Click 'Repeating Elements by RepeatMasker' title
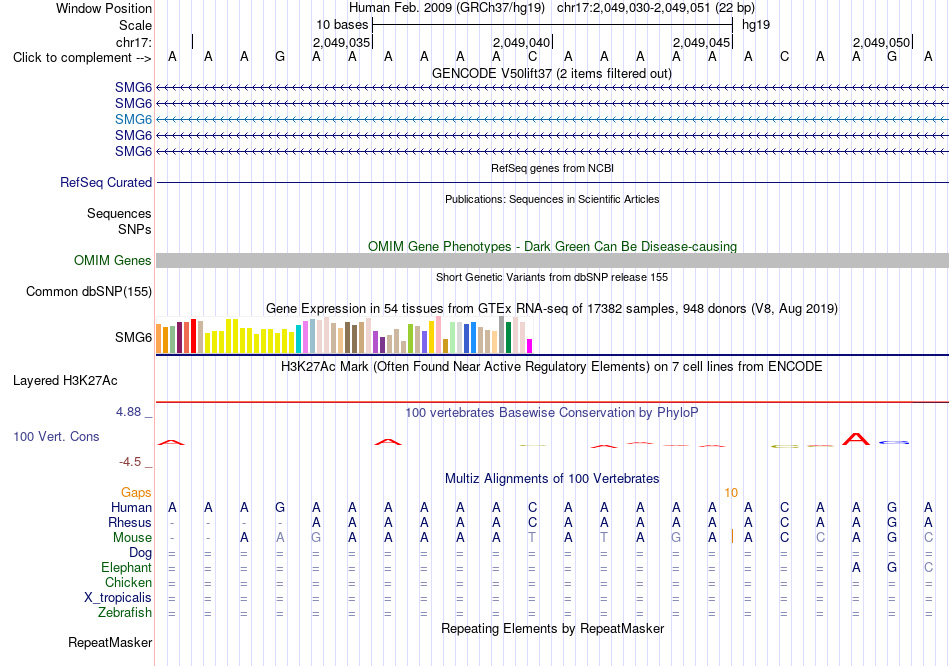 (x=552, y=628)
